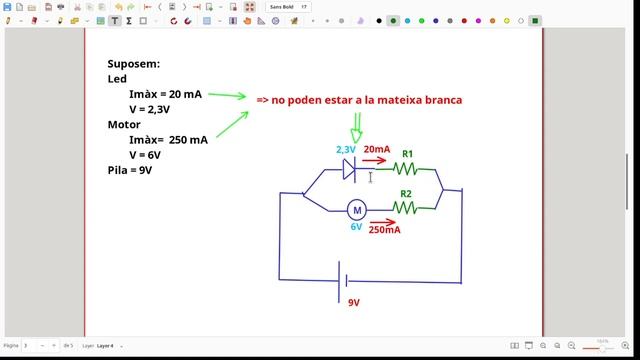Pick the dark green color swatch
640x360 pixels.
pyautogui.click(x=393, y=21)
